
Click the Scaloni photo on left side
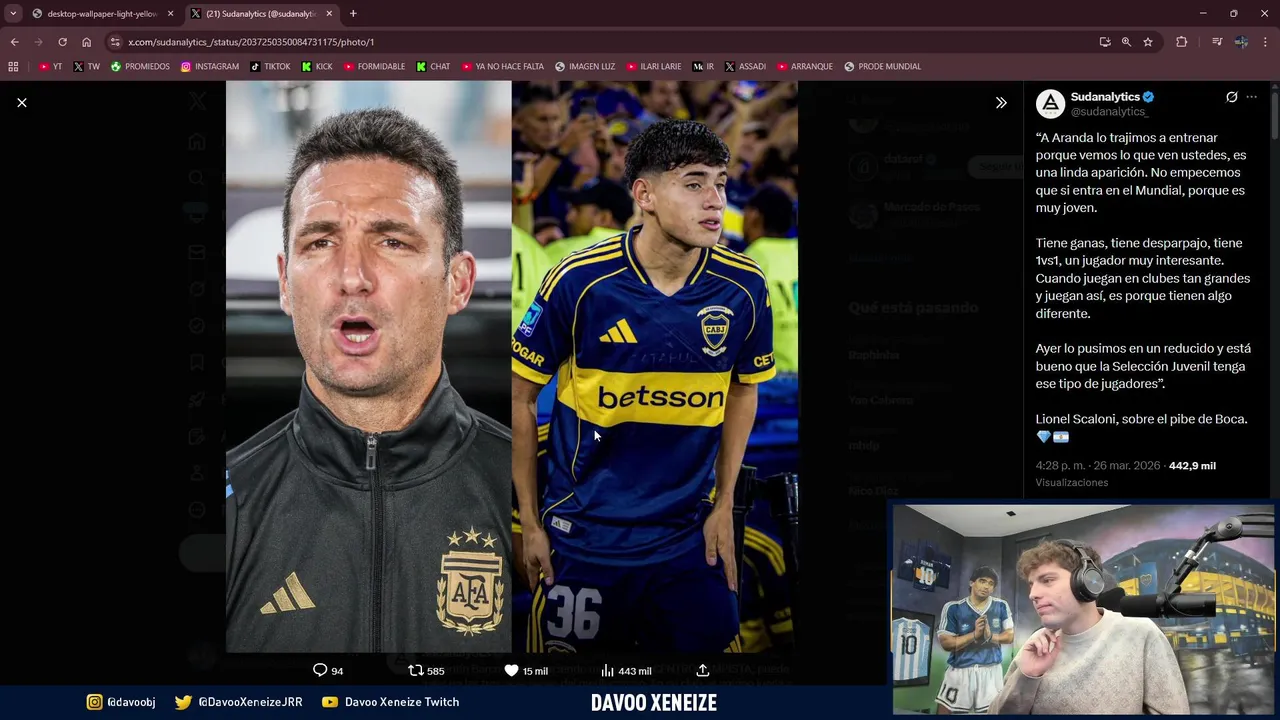368,366
